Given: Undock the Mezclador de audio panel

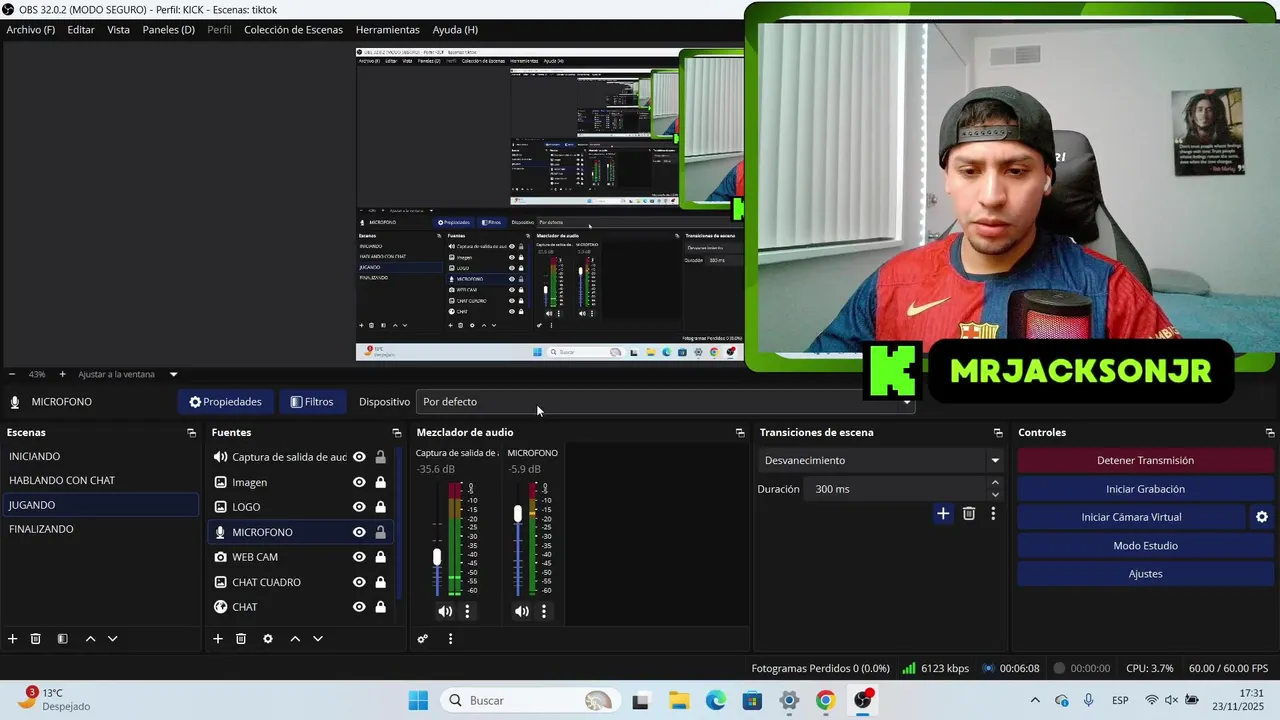Looking at the screenshot, I should point(740,433).
